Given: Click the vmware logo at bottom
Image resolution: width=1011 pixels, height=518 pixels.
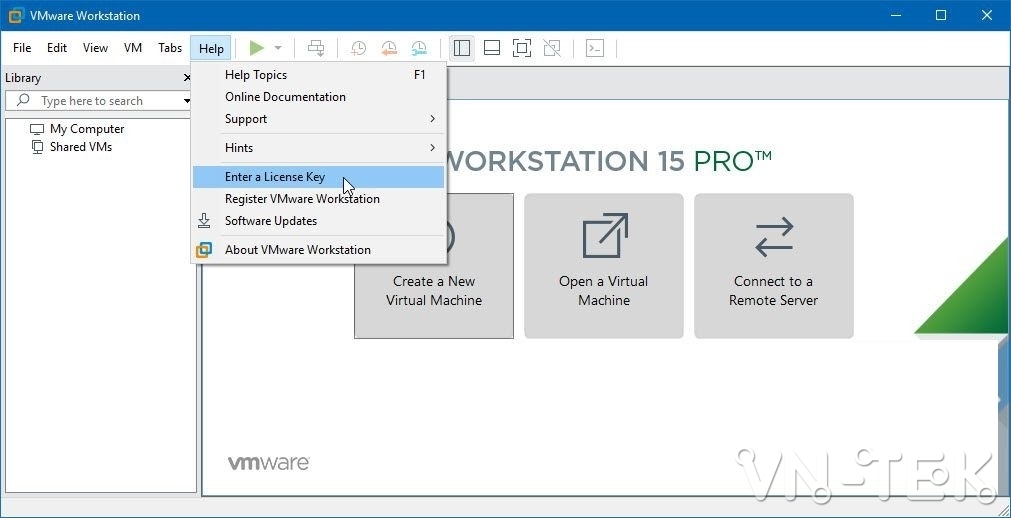Looking at the screenshot, I should (x=268, y=463).
